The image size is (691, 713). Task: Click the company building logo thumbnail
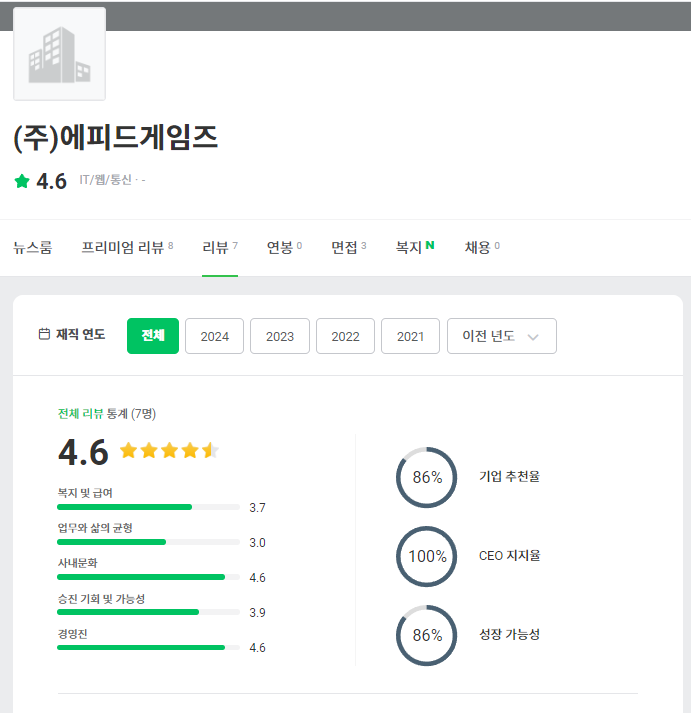pyautogui.click(x=60, y=54)
